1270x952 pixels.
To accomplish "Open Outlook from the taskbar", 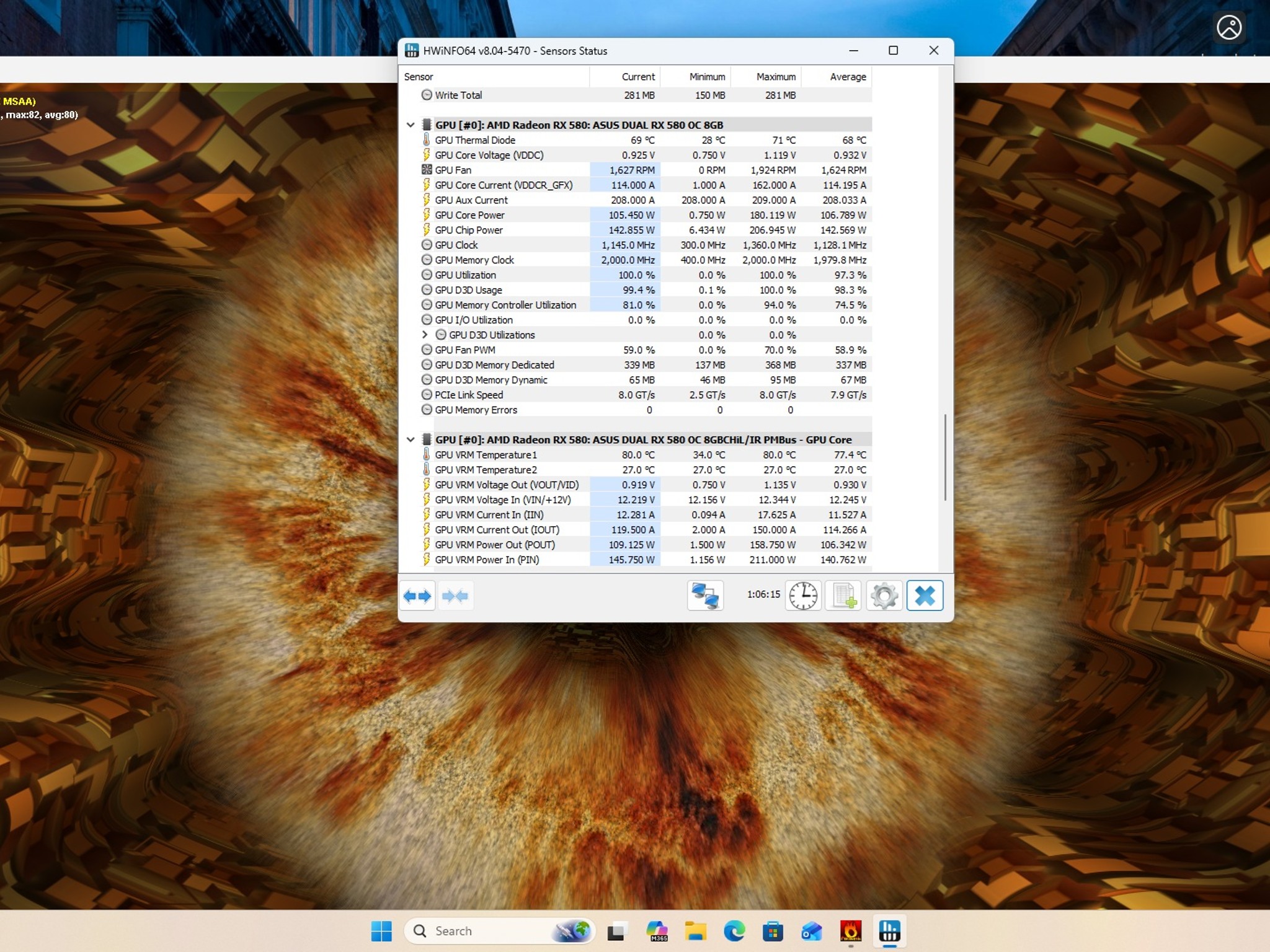I will pyautogui.click(x=811, y=931).
